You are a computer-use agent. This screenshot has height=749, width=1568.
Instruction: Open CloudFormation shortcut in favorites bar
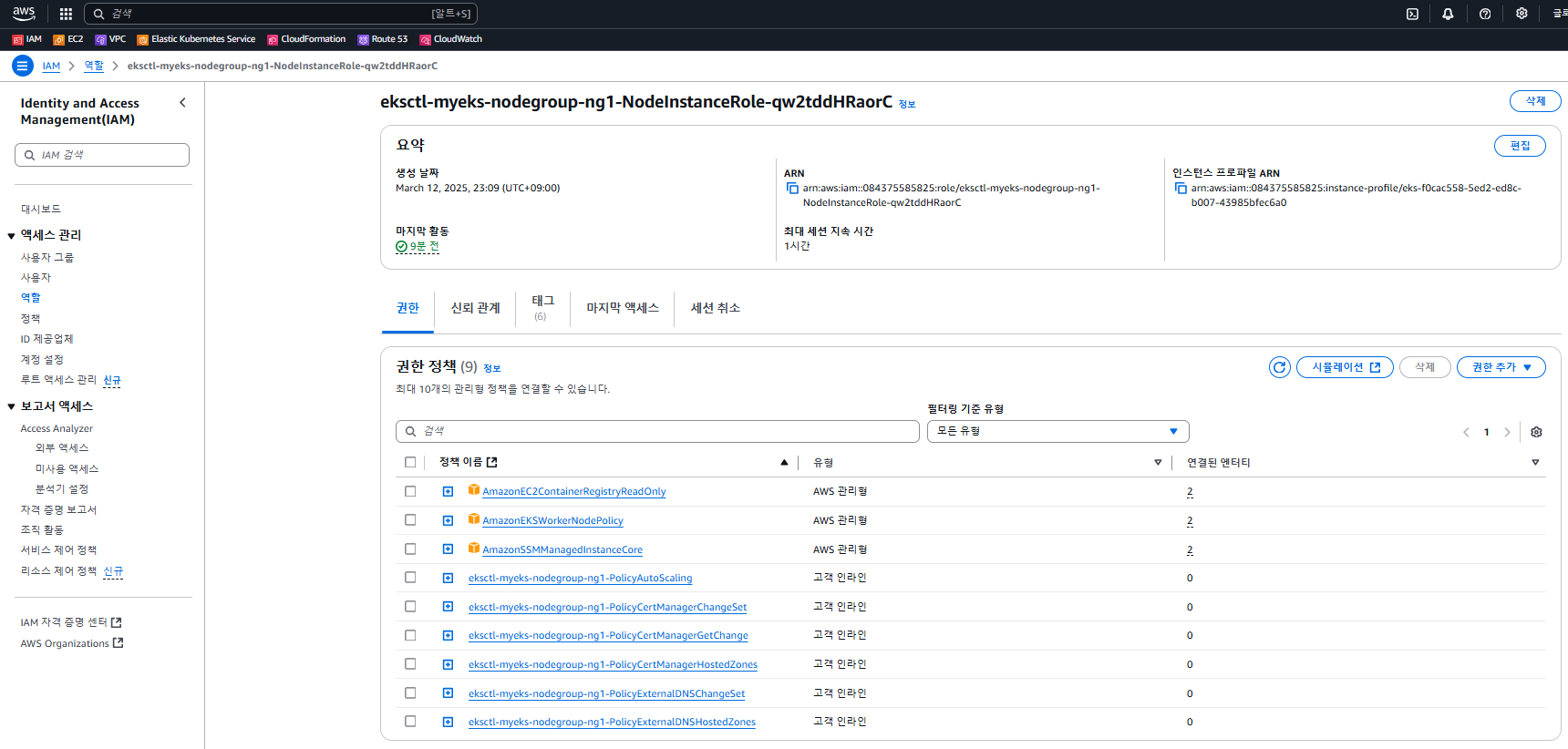(x=306, y=39)
